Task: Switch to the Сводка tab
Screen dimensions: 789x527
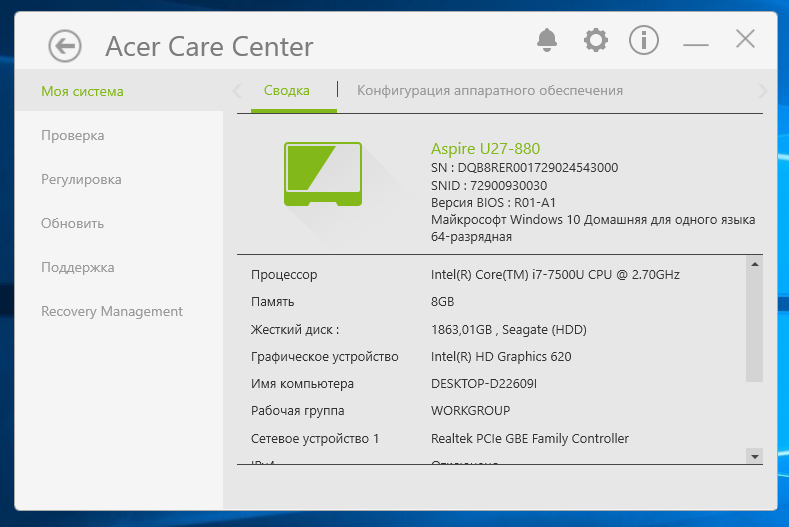Action: [287, 91]
